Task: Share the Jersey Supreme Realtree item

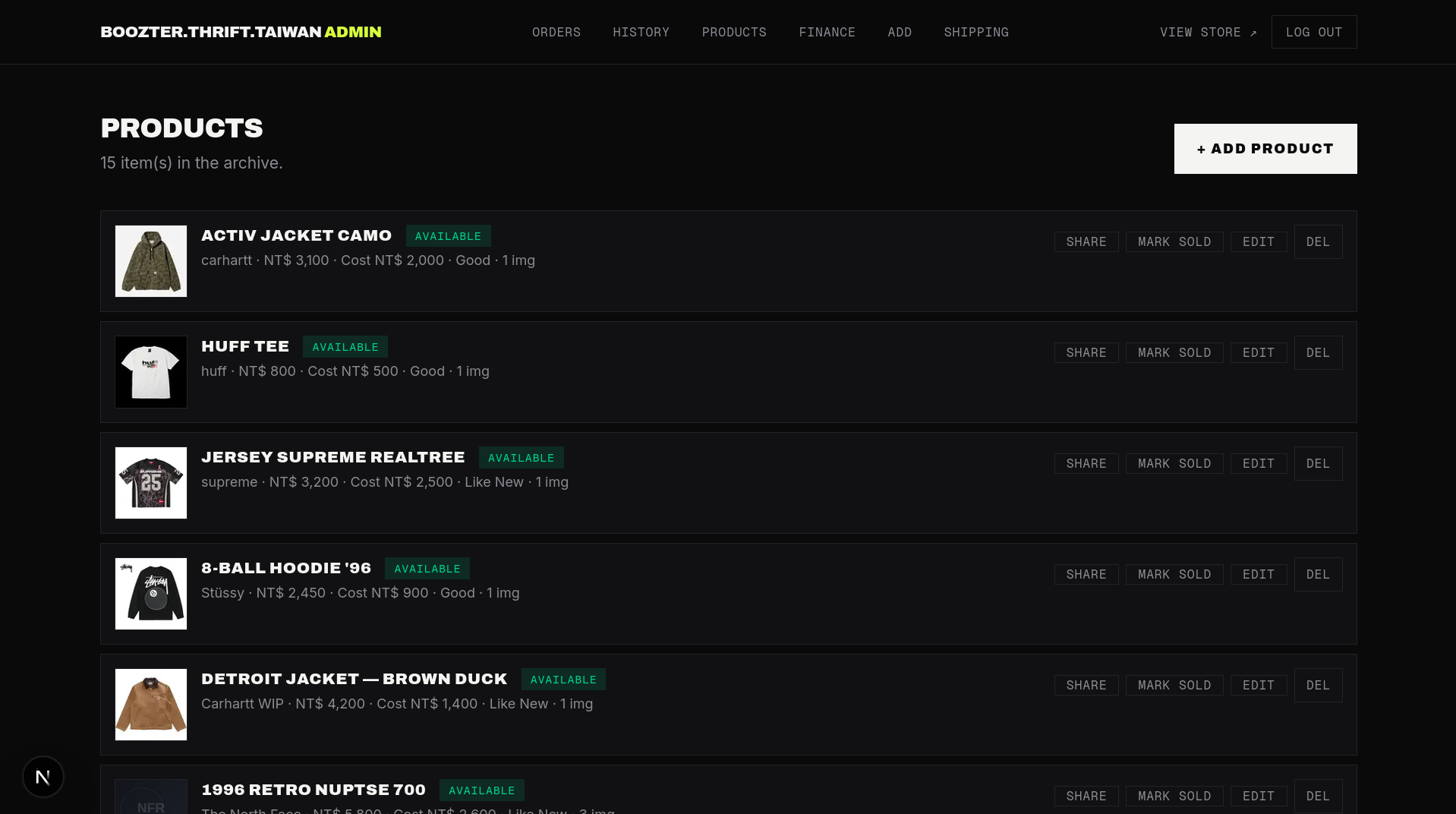Action: pyautogui.click(x=1086, y=463)
